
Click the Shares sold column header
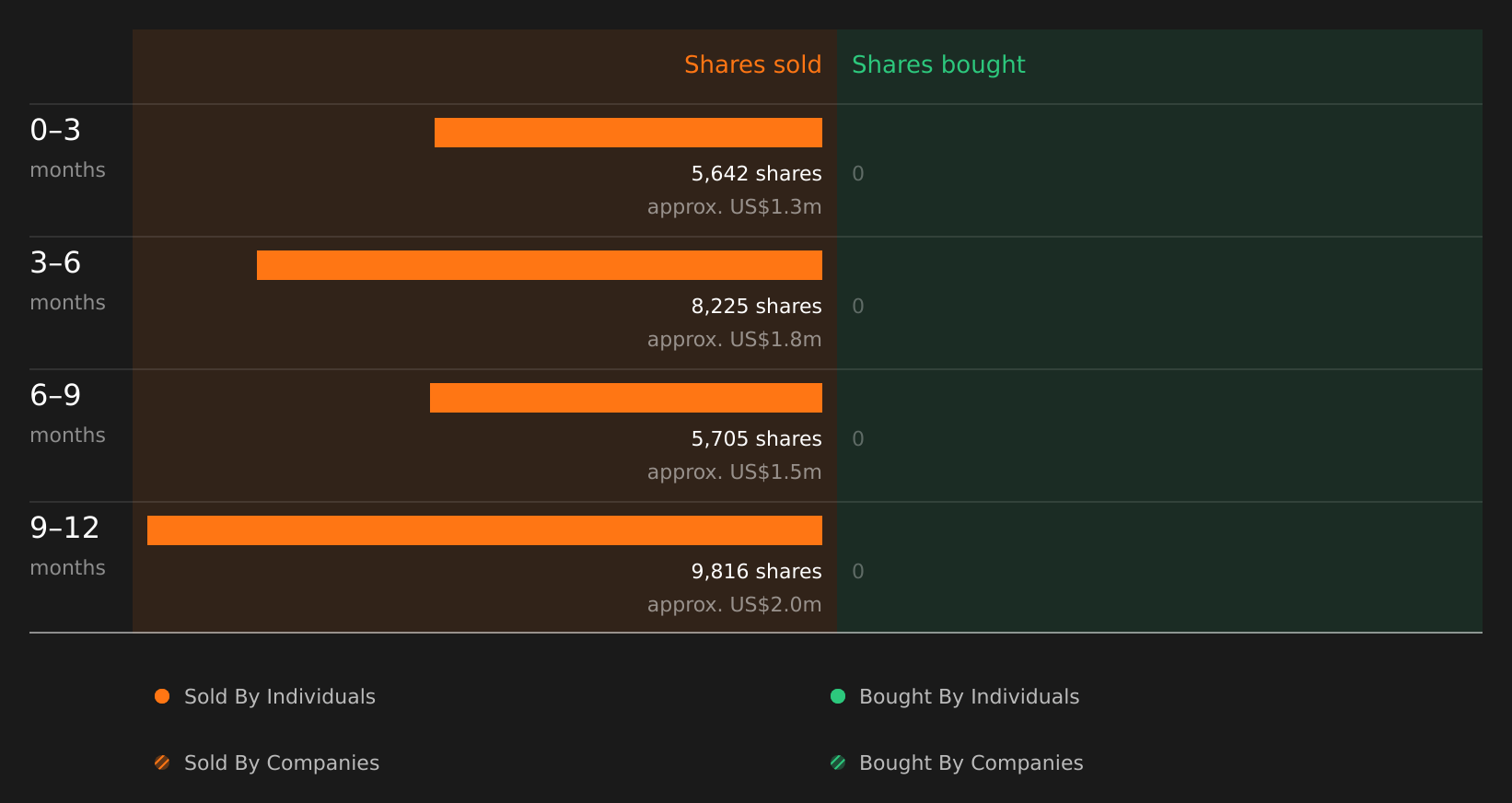(x=752, y=64)
